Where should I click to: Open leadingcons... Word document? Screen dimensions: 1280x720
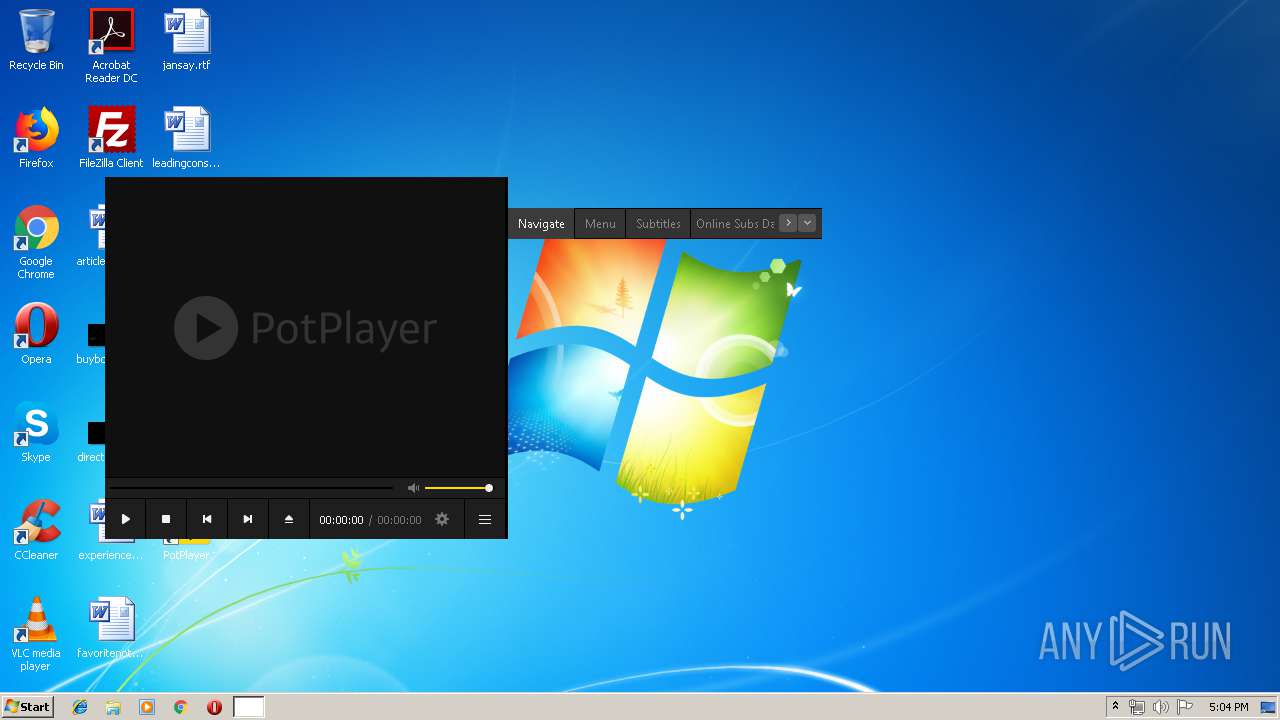(186, 138)
